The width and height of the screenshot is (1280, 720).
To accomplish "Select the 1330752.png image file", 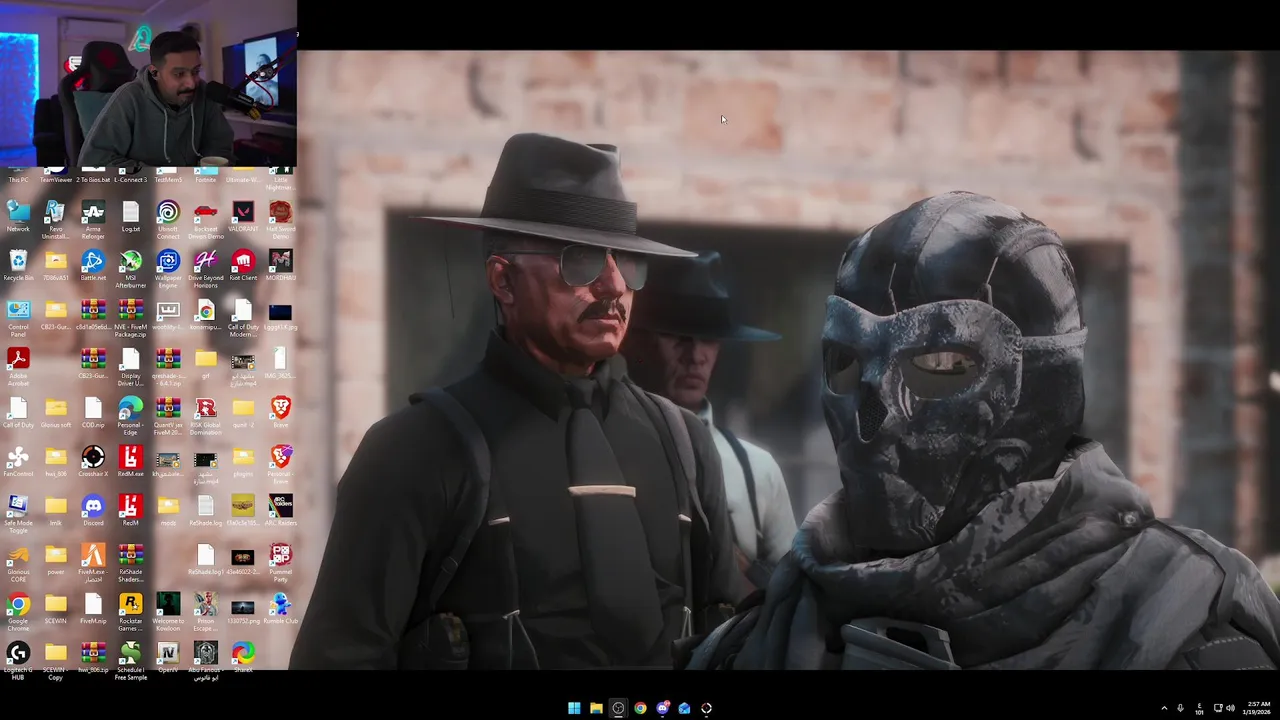I will coord(243,609).
